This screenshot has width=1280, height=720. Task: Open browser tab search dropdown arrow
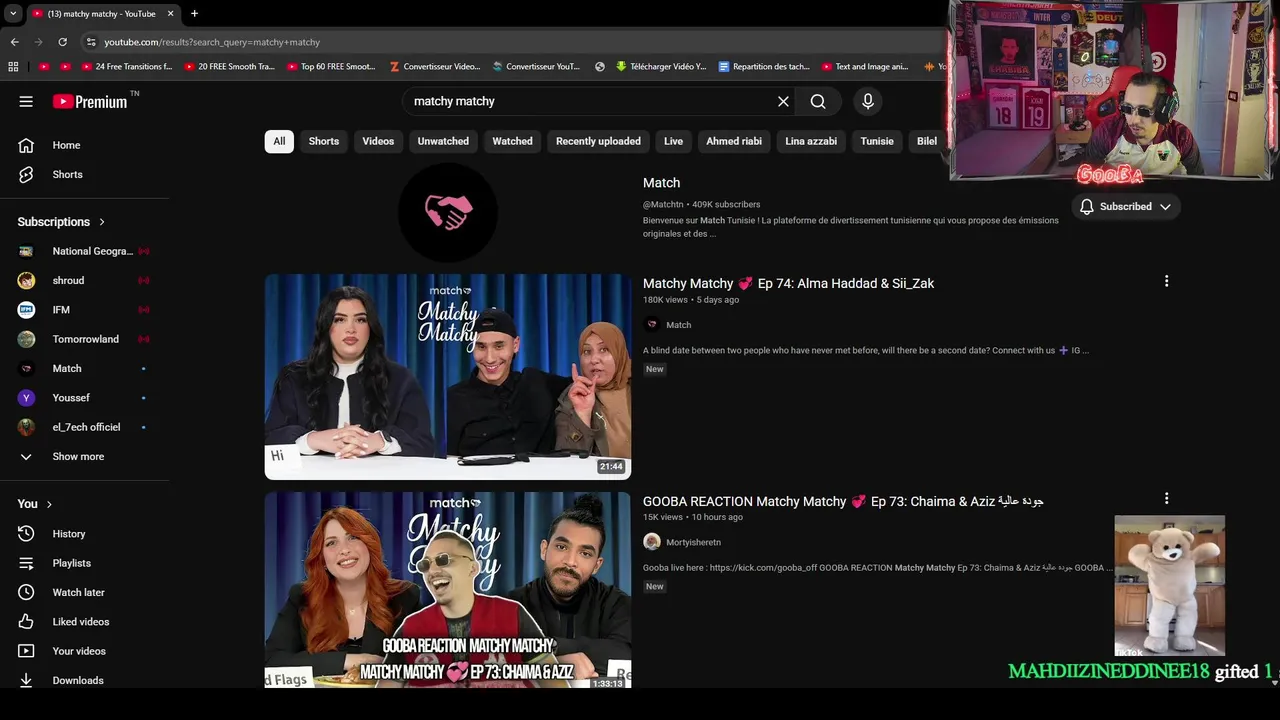pyautogui.click(x=13, y=14)
